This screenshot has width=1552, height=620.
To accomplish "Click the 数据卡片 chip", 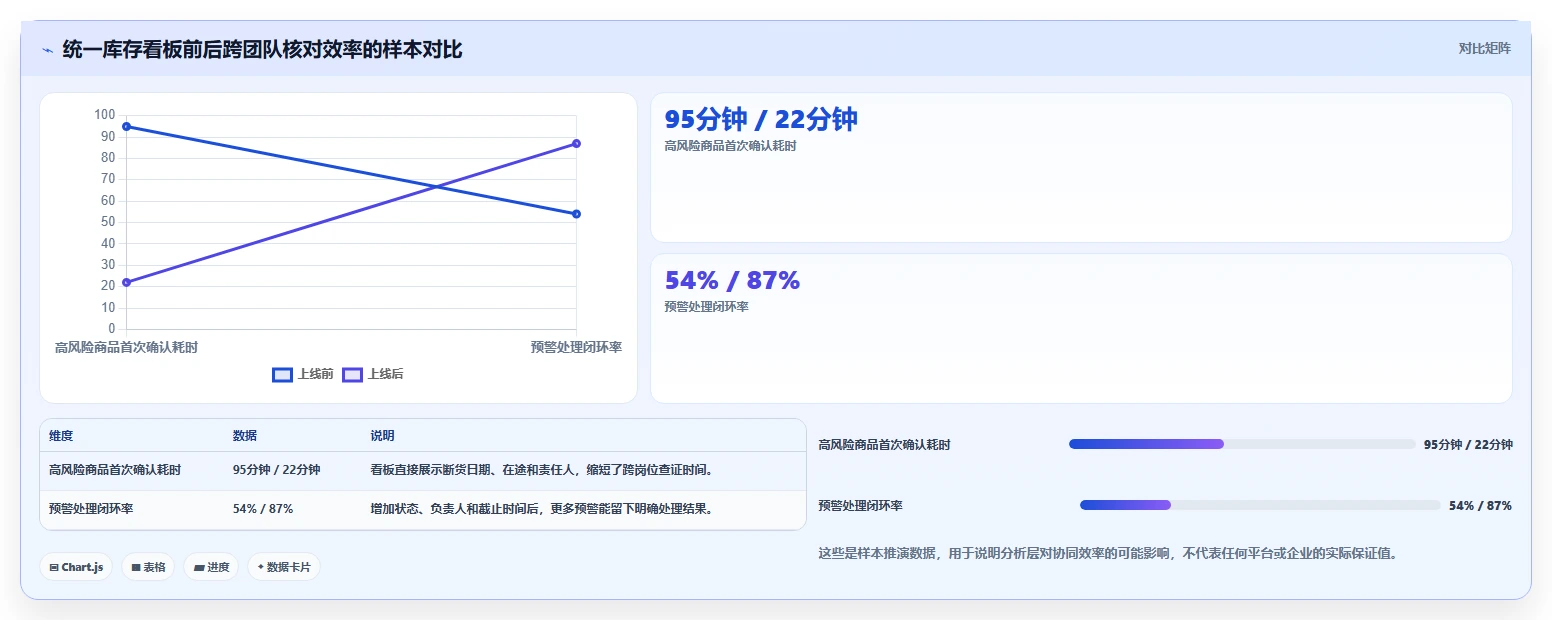I will tap(284, 567).
